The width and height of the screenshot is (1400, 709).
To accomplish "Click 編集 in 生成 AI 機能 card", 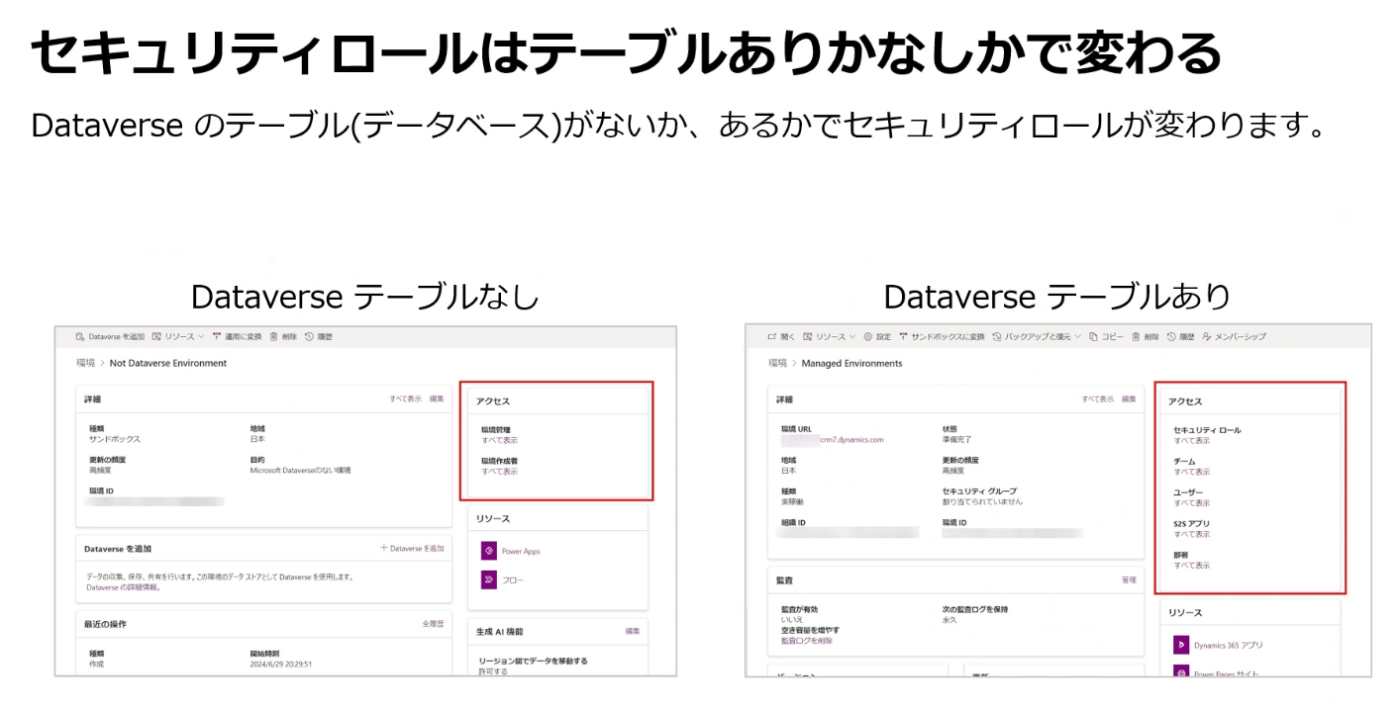I will pos(632,631).
